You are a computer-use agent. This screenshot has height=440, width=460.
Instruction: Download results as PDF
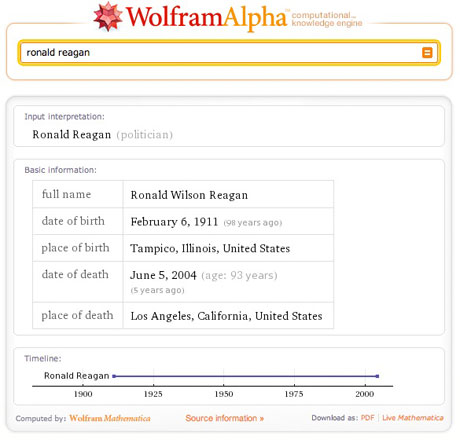368,418
